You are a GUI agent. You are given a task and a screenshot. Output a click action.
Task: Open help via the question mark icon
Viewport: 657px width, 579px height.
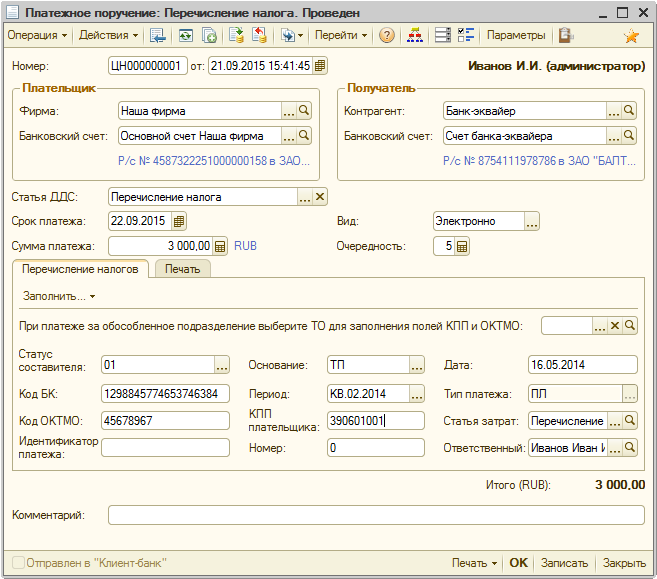point(387,35)
